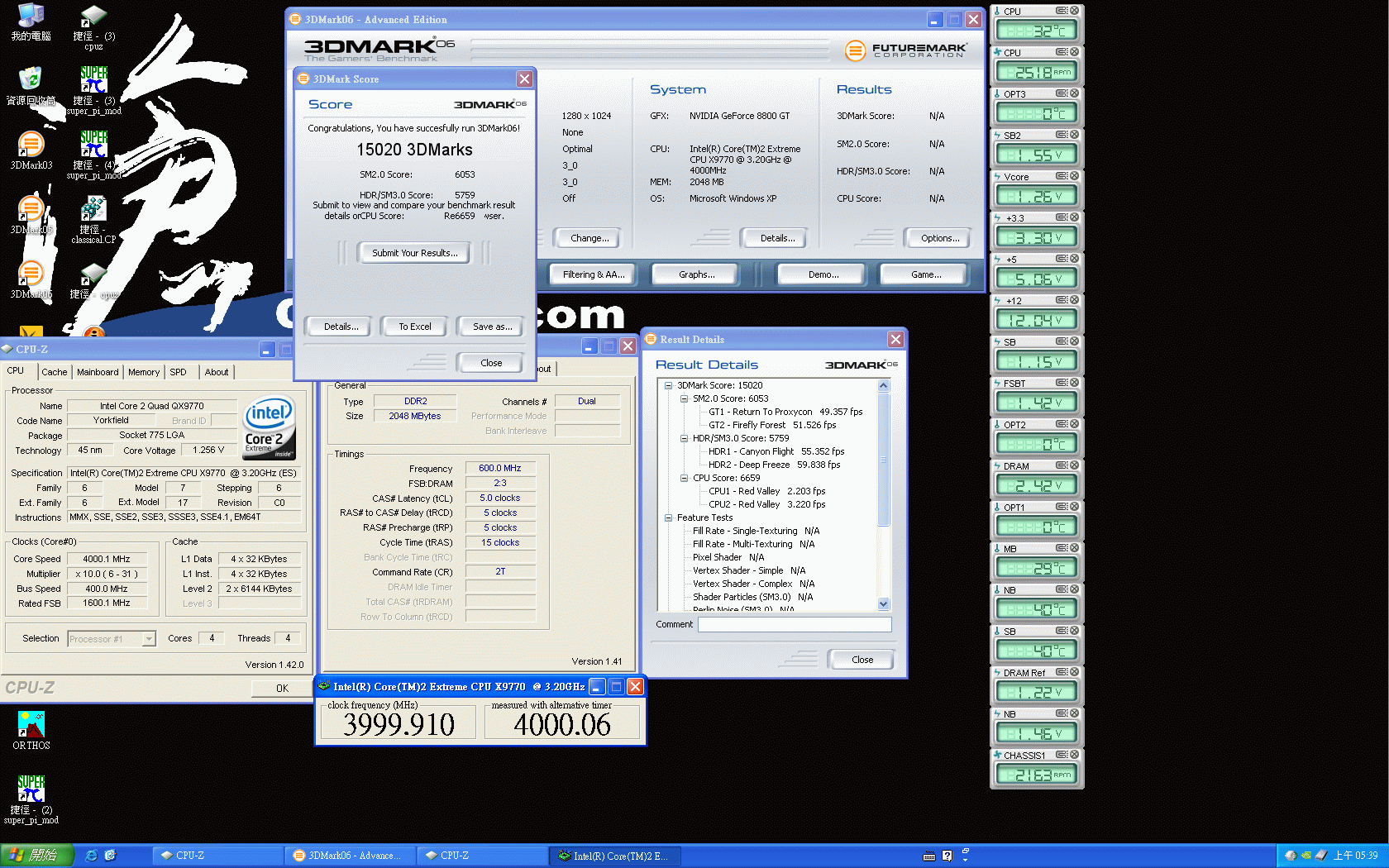
Task: Click the keyboard language bar icon in taskbar
Action: click(929, 856)
